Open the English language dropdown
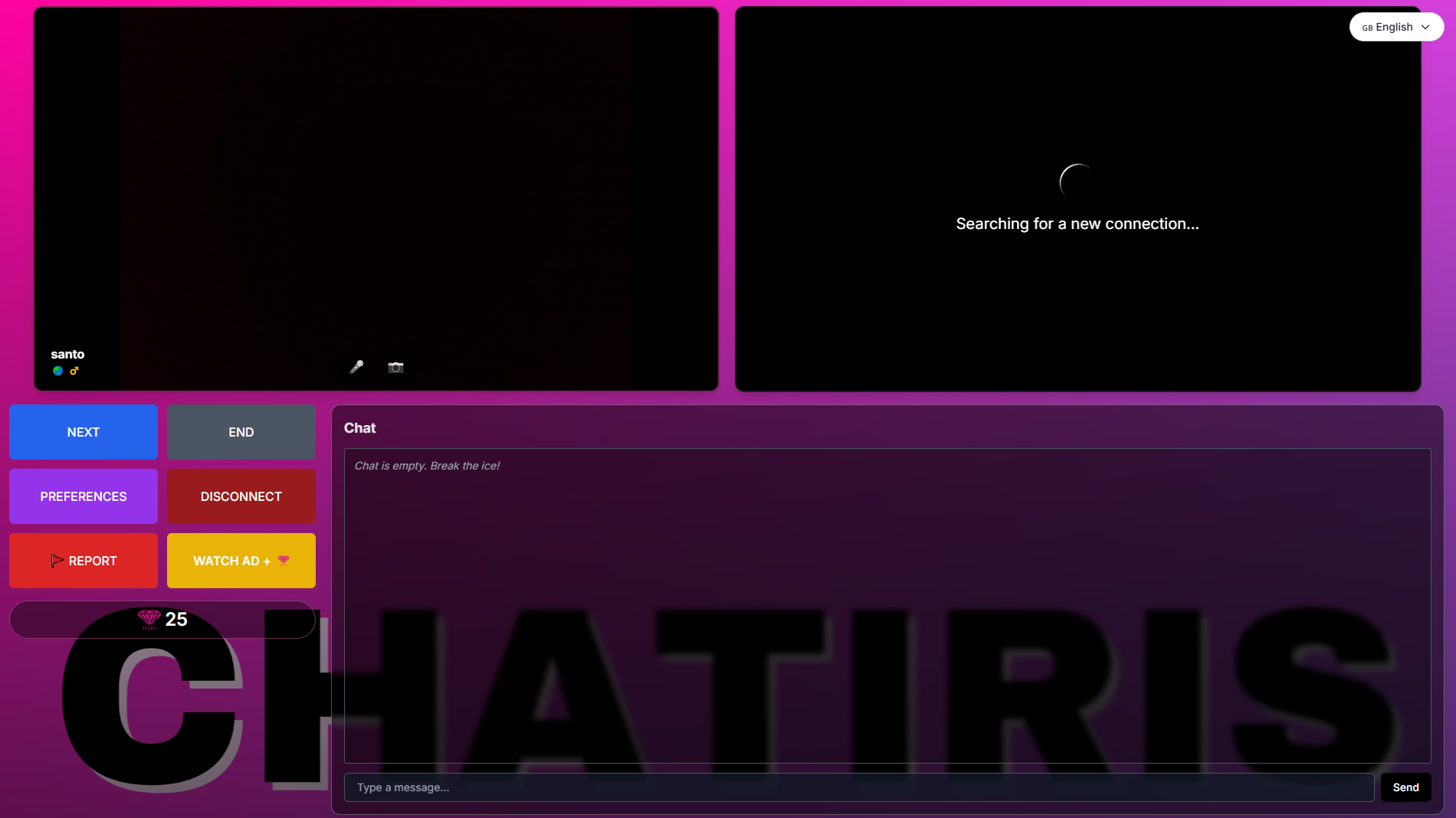This screenshot has height=818, width=1456. click(x=1396, y=27)
